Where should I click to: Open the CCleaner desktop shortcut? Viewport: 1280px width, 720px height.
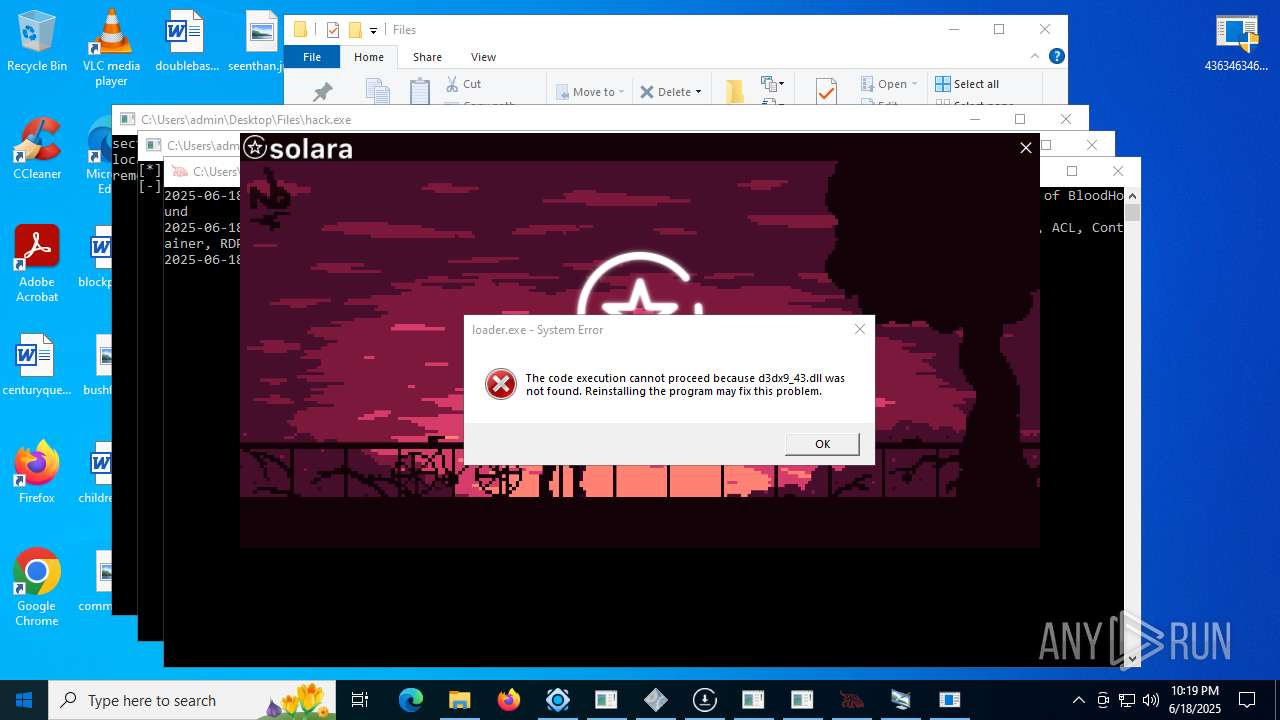[x=37, y=148]
